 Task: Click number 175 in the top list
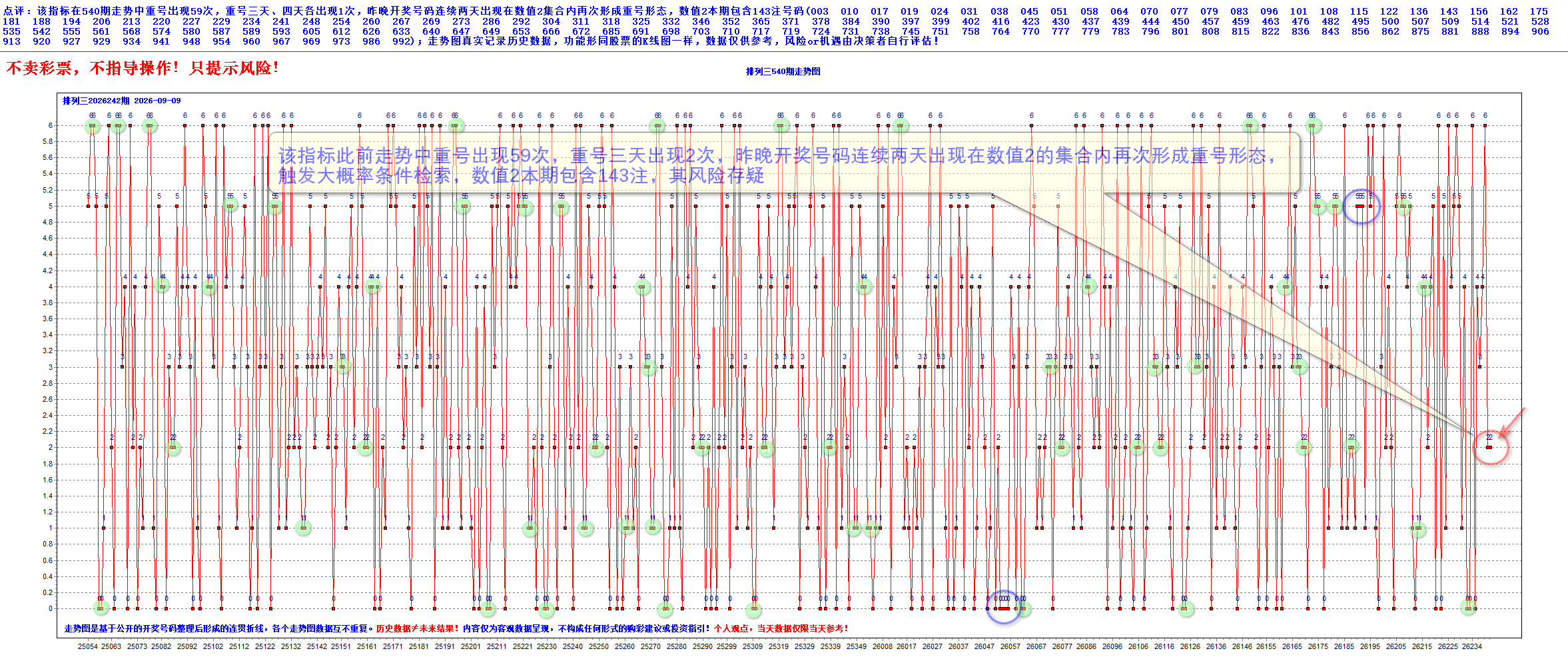pyautogui.click(x=1539, y=11)
